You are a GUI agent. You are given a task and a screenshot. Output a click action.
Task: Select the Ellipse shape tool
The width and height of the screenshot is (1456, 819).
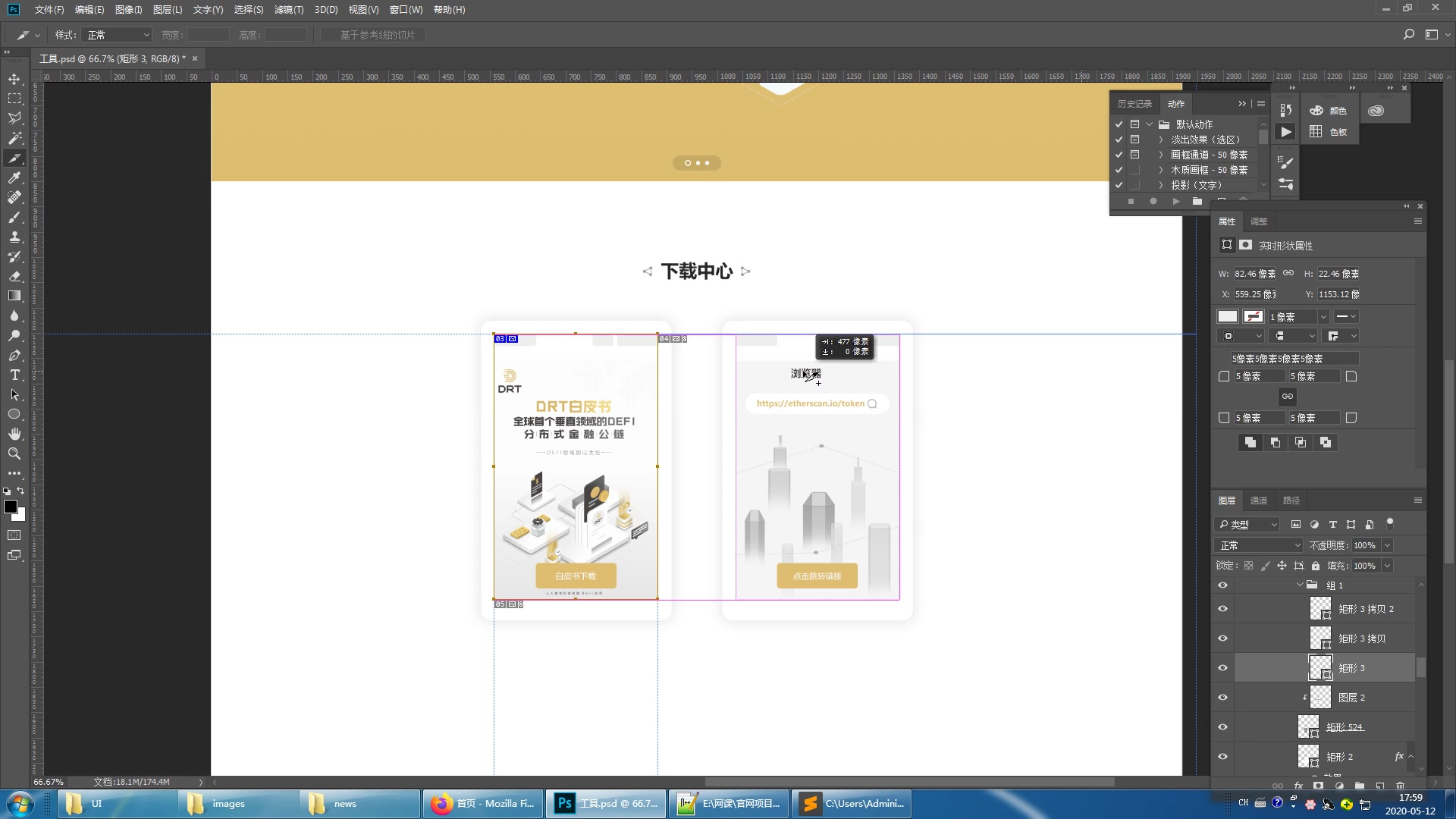[14, 414]
